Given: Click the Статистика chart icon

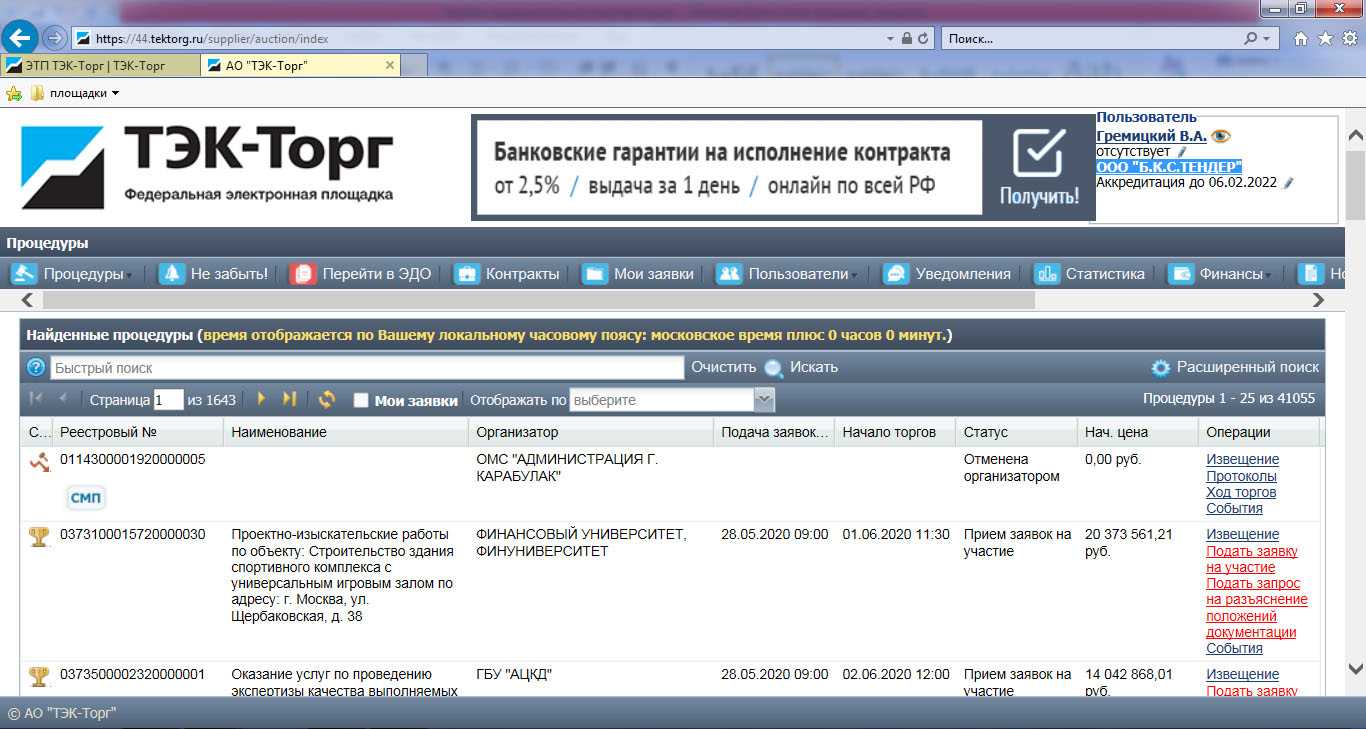Looking at the screenshot, I should coord(1047,273).
